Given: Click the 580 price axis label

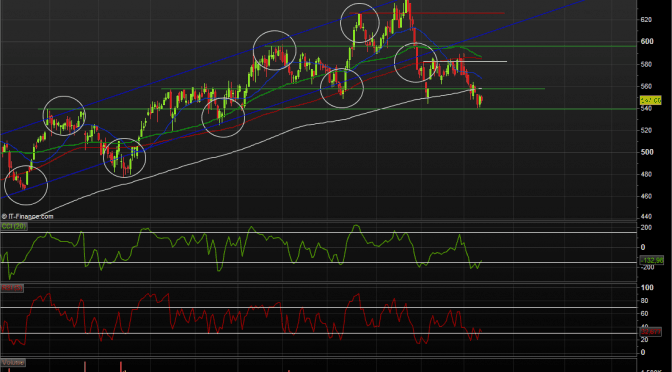Looking at the screenshot, I should [646, 64].
